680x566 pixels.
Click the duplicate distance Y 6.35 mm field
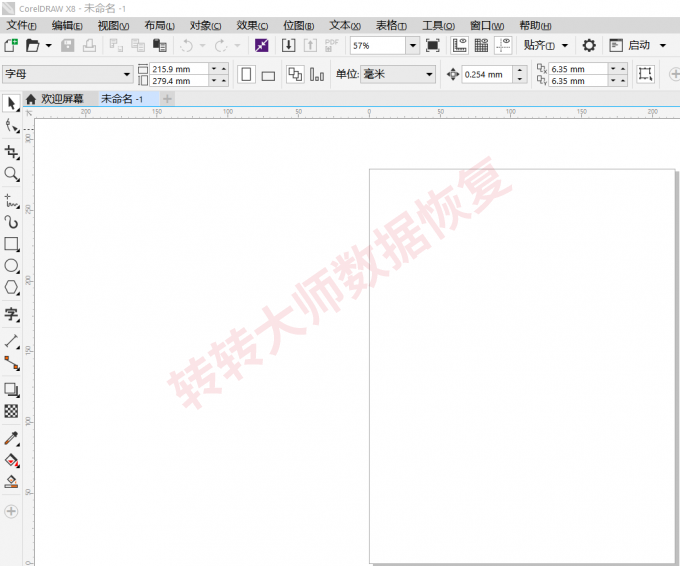pos(579,81)
